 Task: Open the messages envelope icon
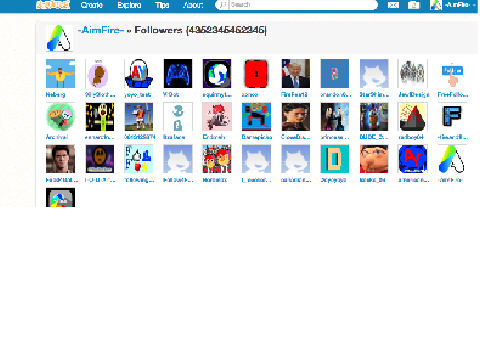(x=393, y=5)
